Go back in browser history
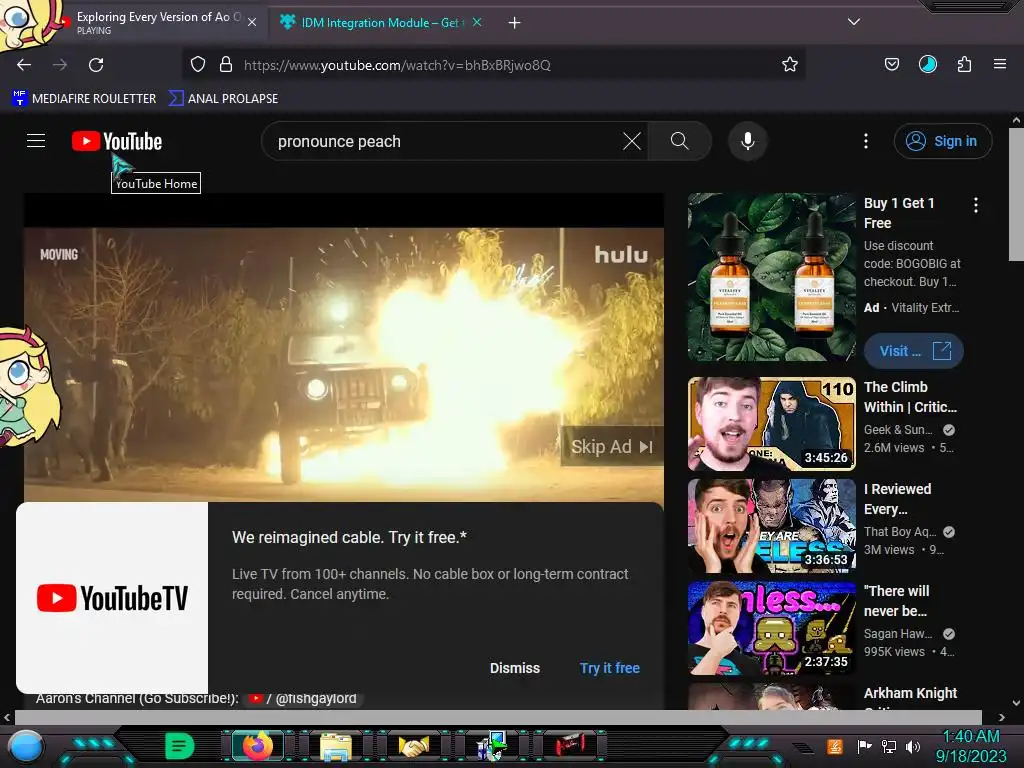Screen dimensions: 1024x768 click(x=24, y=65)
